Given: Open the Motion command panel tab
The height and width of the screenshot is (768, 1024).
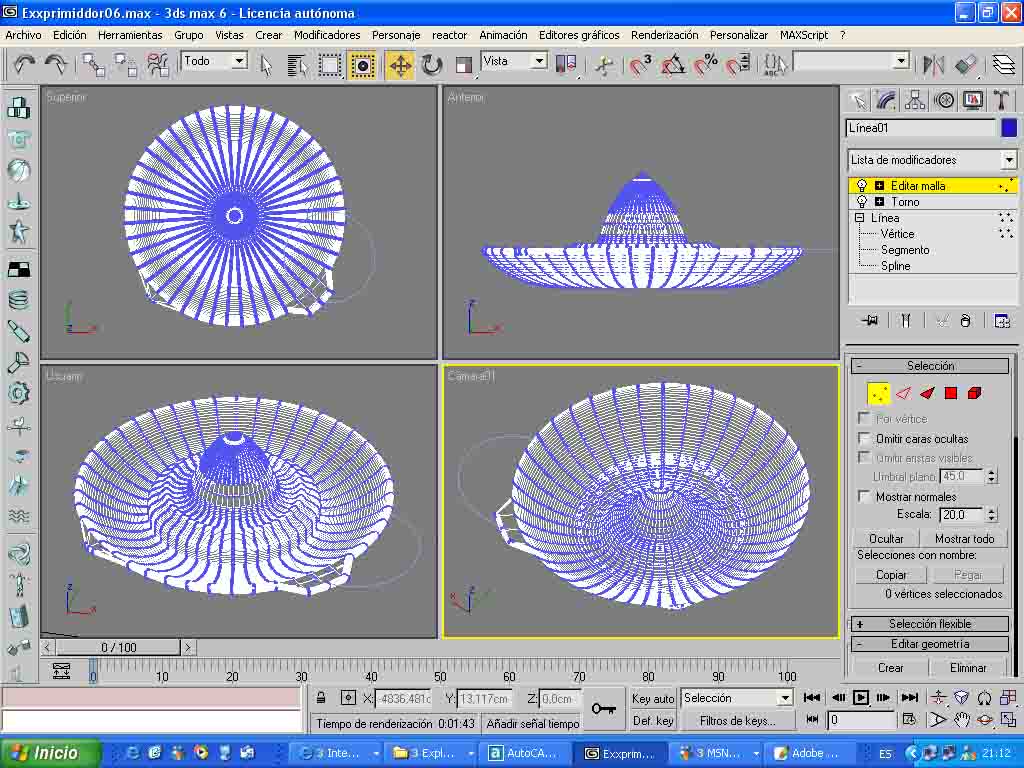Looking at the screenshot, I should click(944, 101).
